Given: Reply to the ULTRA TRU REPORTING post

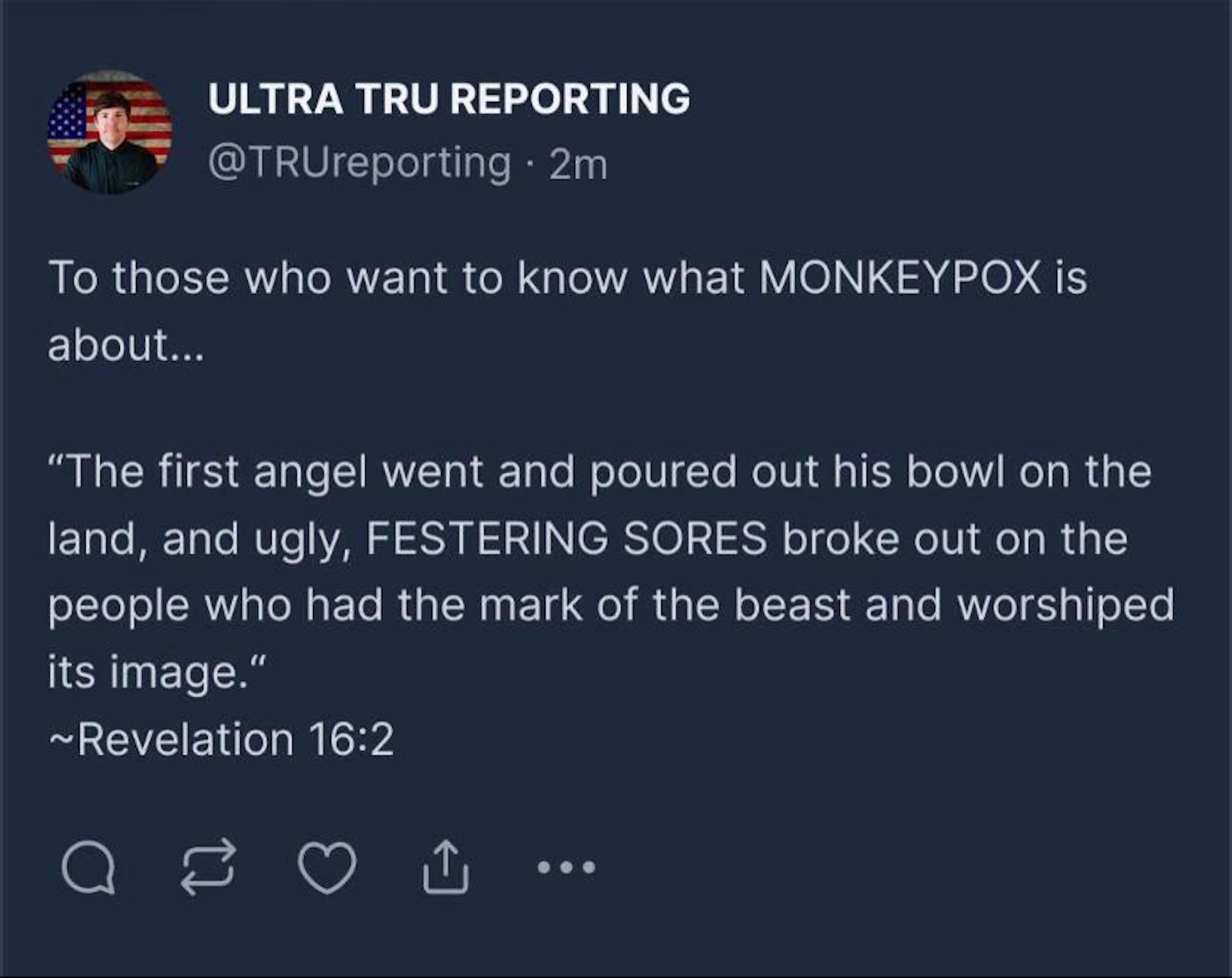Looking at the screenshot, I should pyautogui.click(x=88, y=867).
